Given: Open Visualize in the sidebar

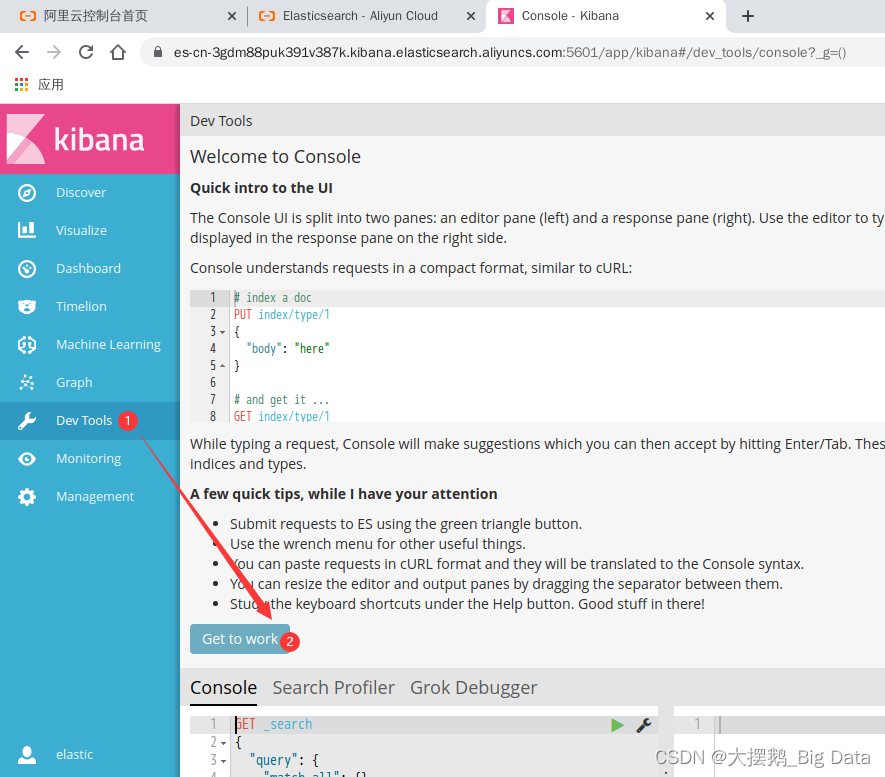Looking at the screenshot, I should (81, 231).
